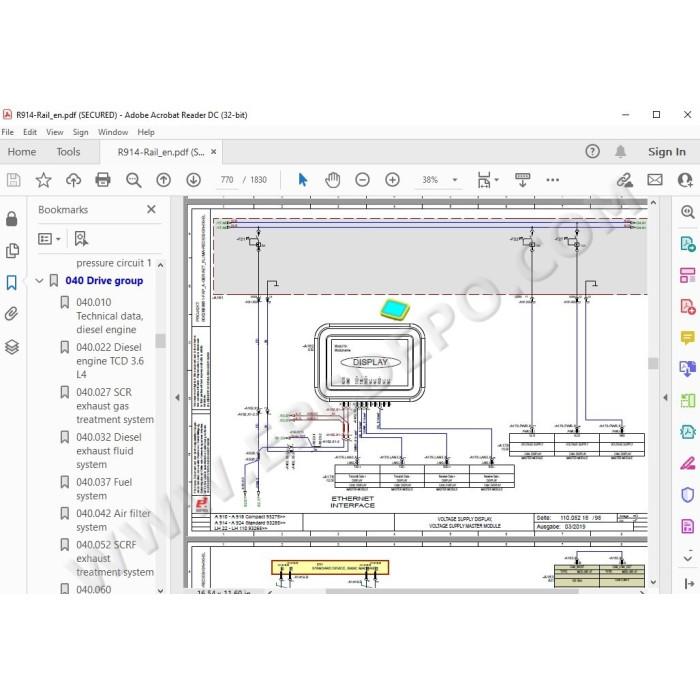Open bookmark options dropdown menu
This screenshot has height=700, width=700.
point(49,239)
